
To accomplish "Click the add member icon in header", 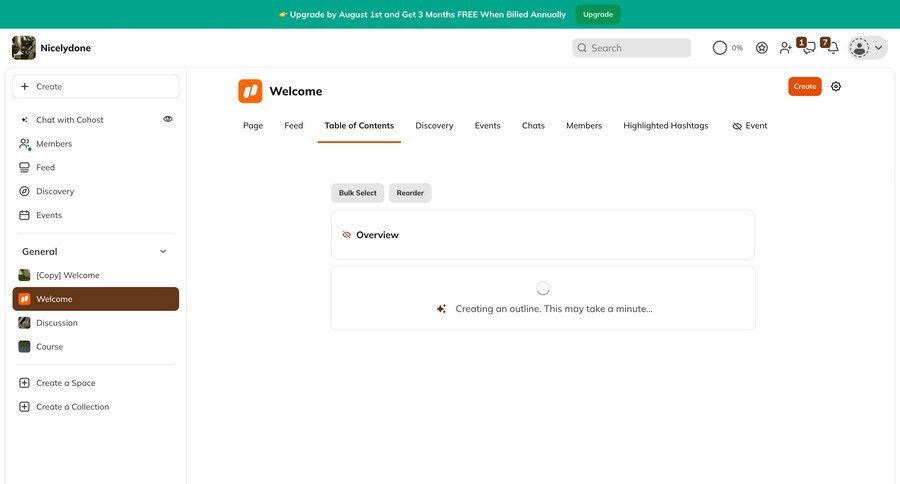I will click(785, 48).
